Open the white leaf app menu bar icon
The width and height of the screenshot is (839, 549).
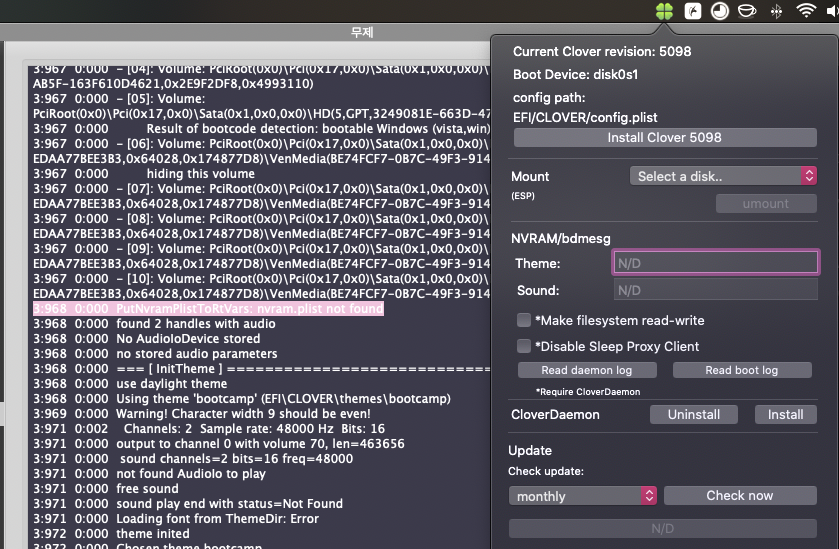(x=692, y=11)
